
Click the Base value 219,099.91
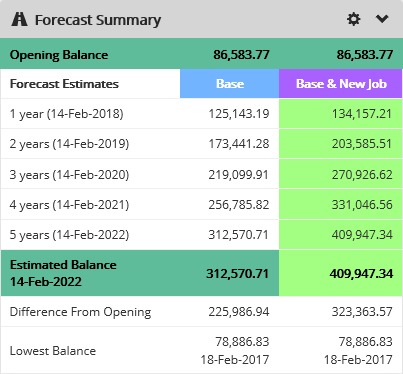(239, 175)
